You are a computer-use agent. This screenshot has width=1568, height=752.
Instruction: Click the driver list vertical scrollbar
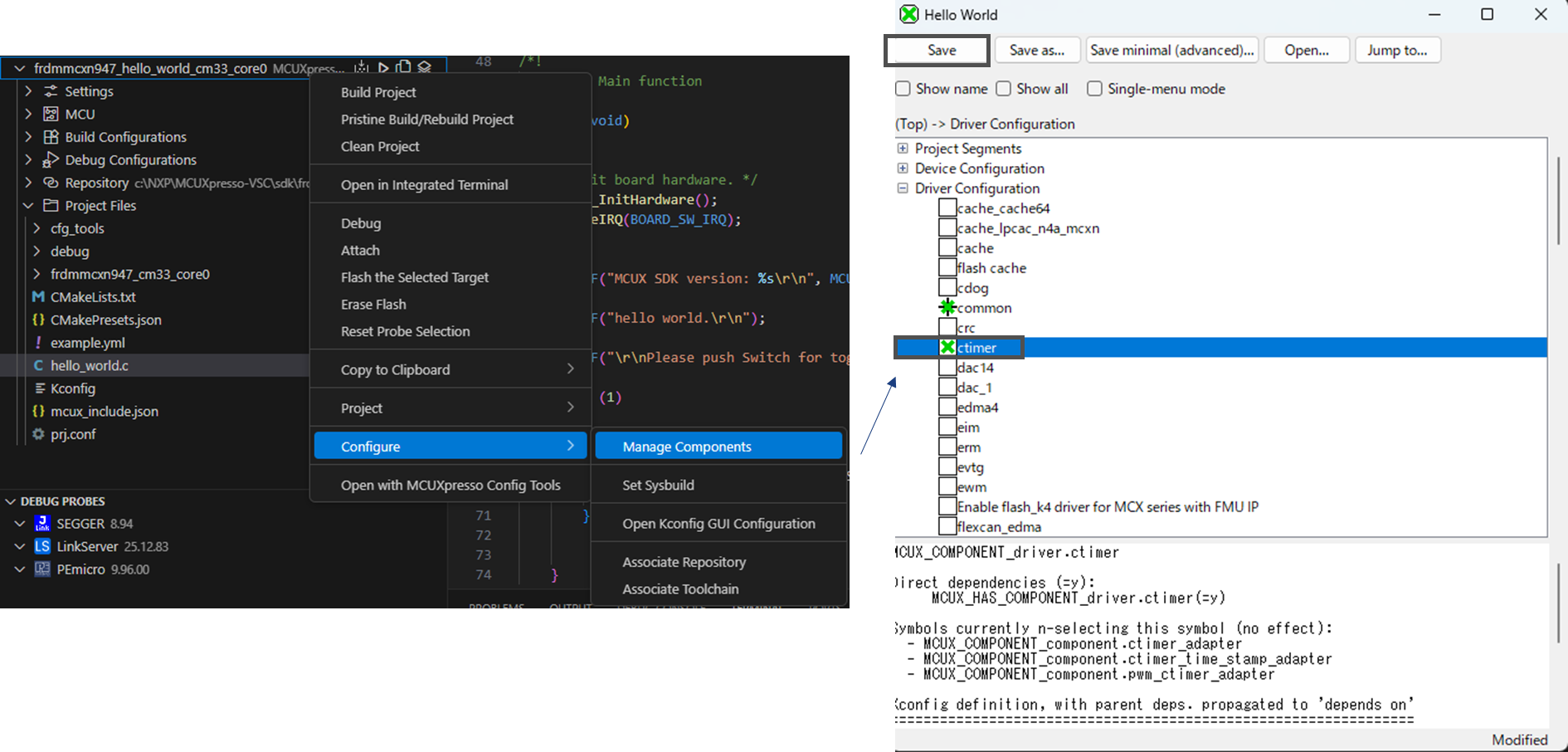coord(1557,199)
